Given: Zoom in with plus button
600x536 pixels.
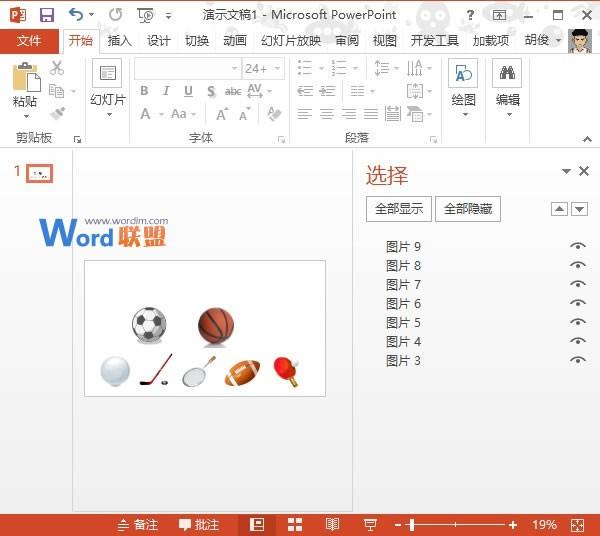Looking at the screenshot, I should (513, 525).
